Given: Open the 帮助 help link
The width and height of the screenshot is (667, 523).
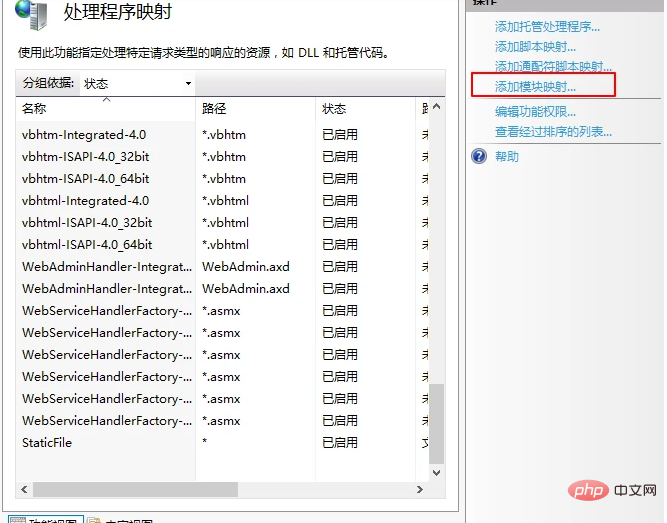Looking at the screenshot, I should [x=507, y=157].
